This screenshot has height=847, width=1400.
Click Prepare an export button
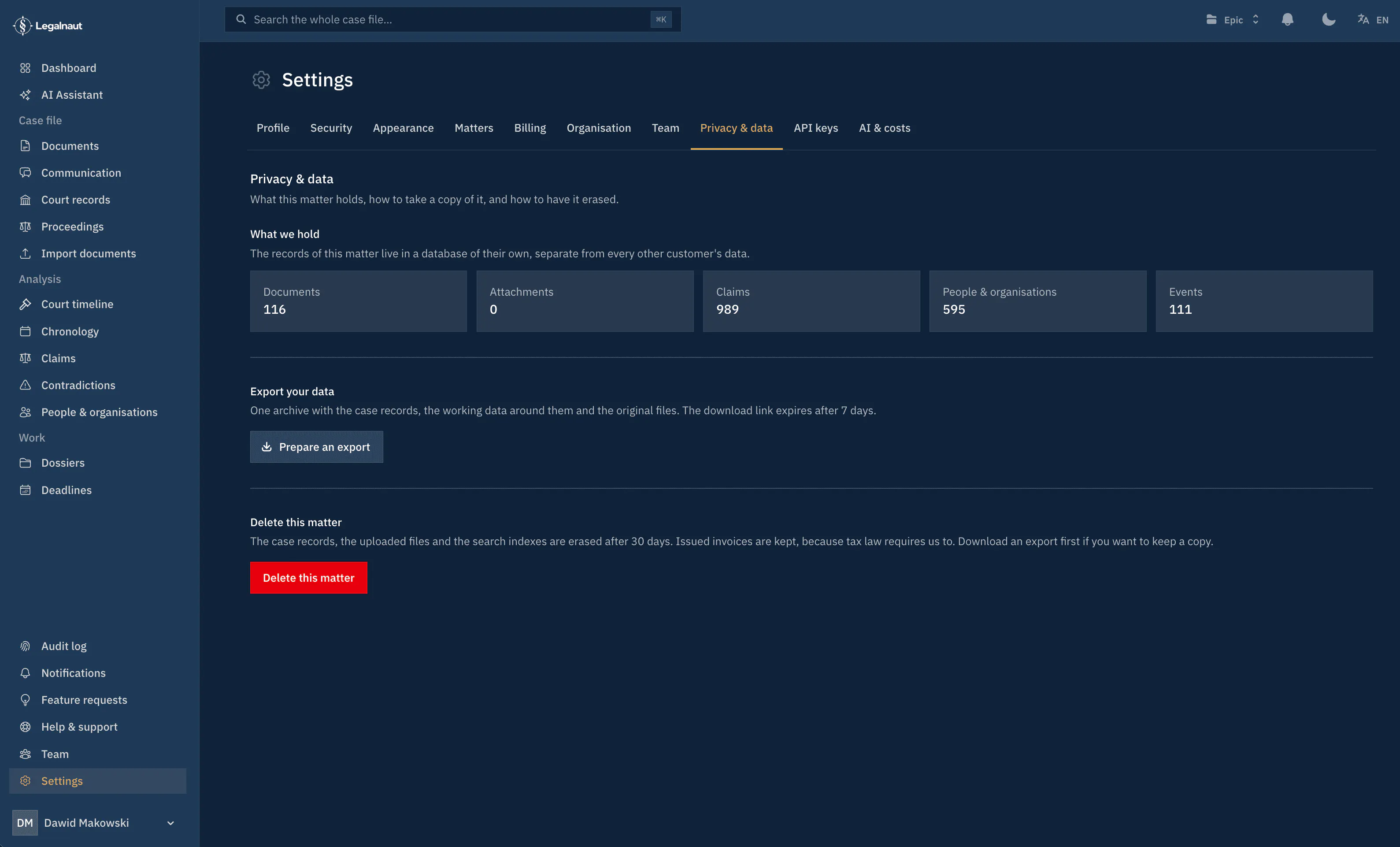point(316,447)
